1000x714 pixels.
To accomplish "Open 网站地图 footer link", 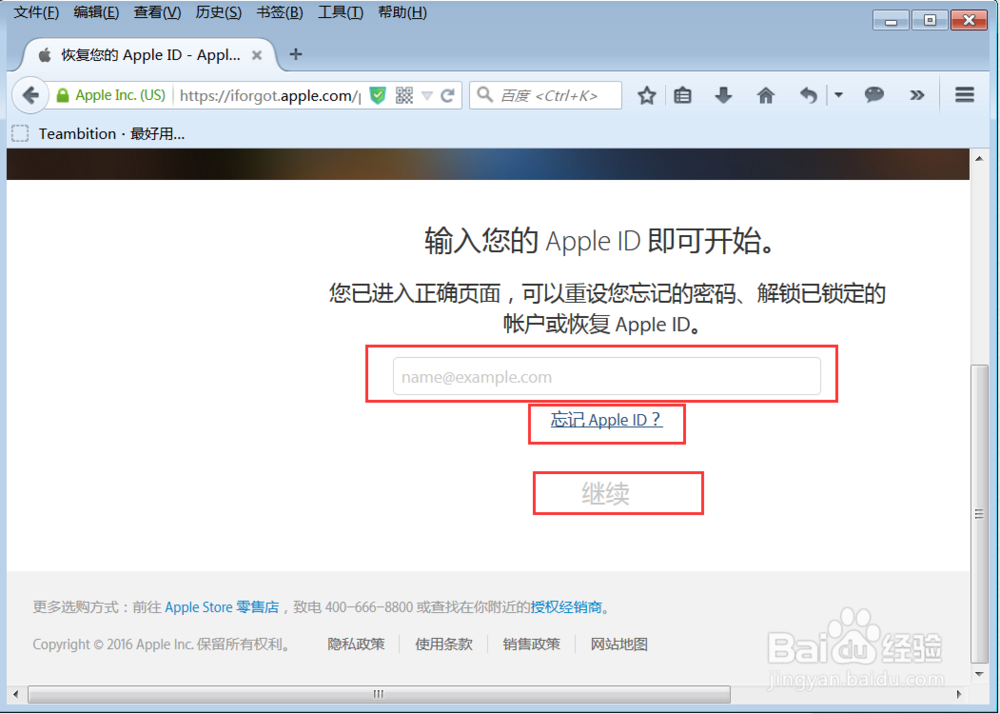I will point(619,644).
